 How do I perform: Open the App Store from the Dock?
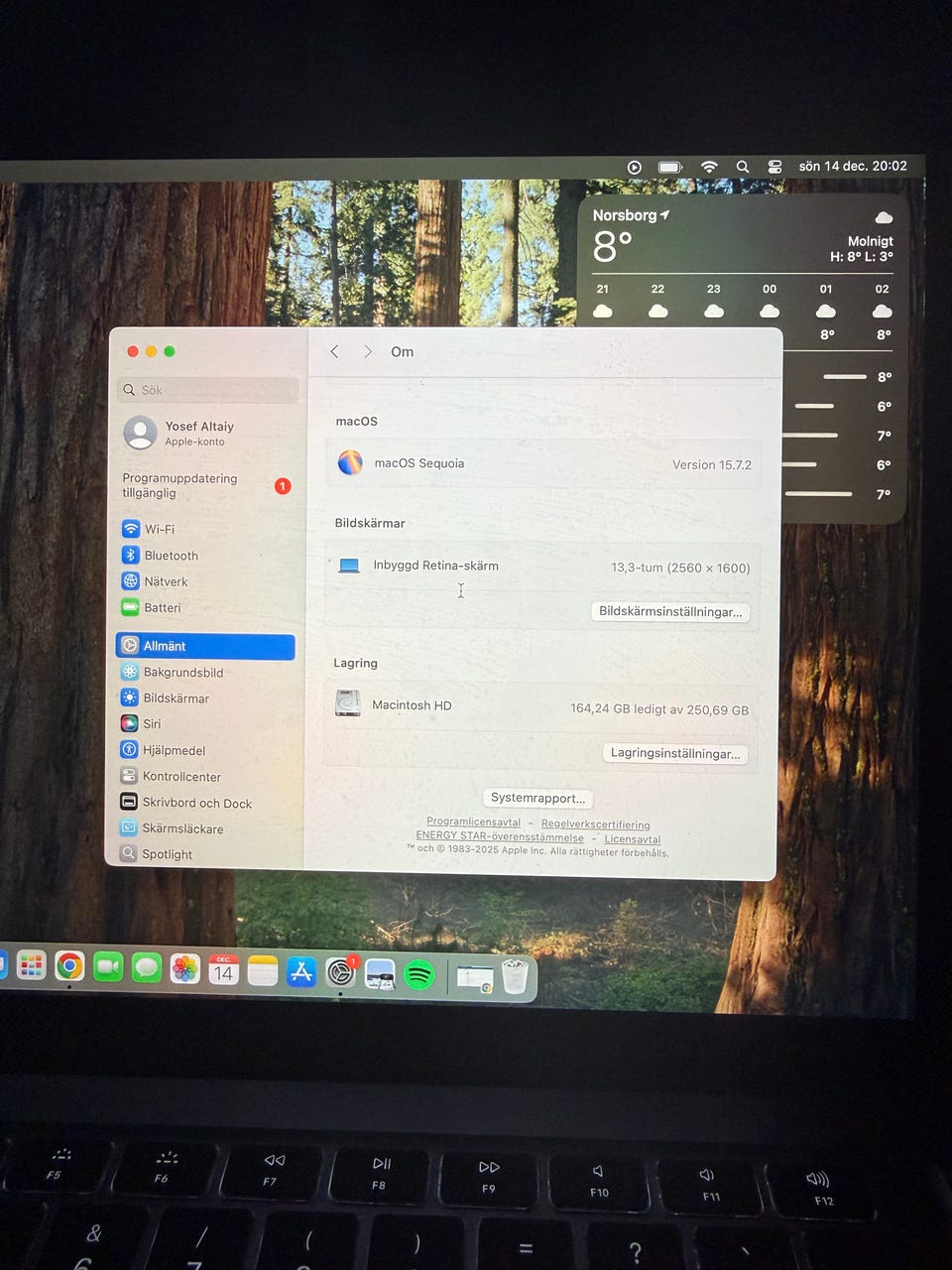(x=301, y=972)
